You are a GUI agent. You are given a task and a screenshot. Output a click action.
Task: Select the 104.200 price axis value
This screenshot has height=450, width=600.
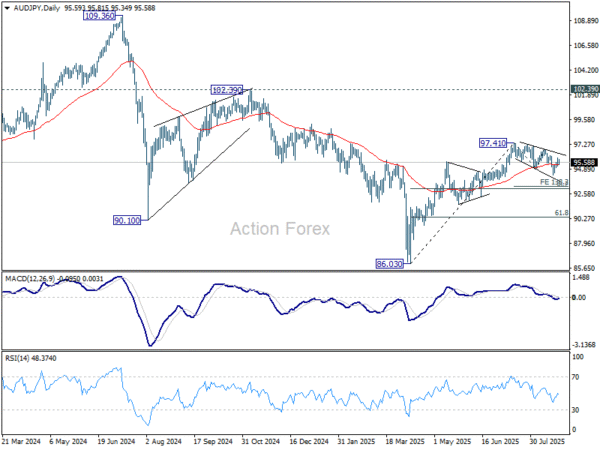(585, 70)
